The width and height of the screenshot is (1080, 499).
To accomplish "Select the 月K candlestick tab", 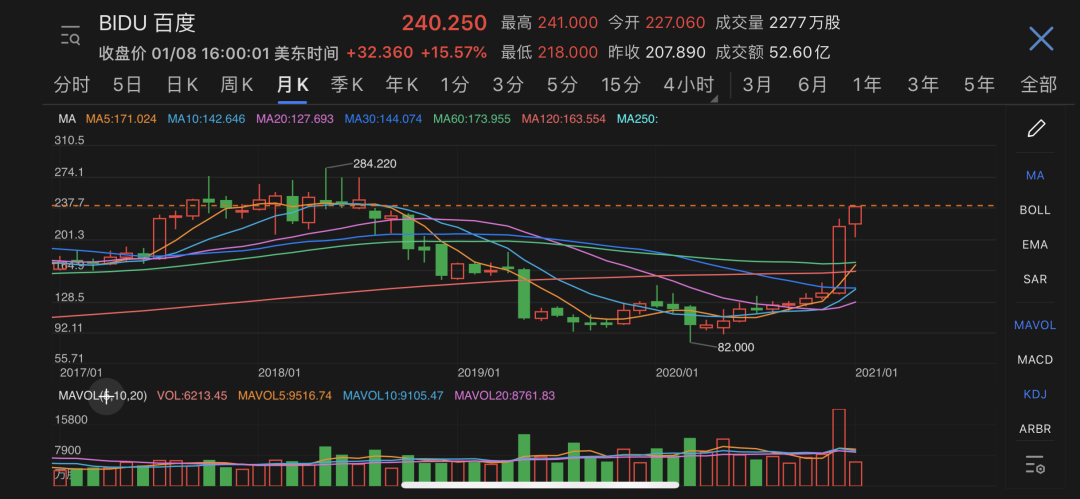I will click(x=292, y=85).
